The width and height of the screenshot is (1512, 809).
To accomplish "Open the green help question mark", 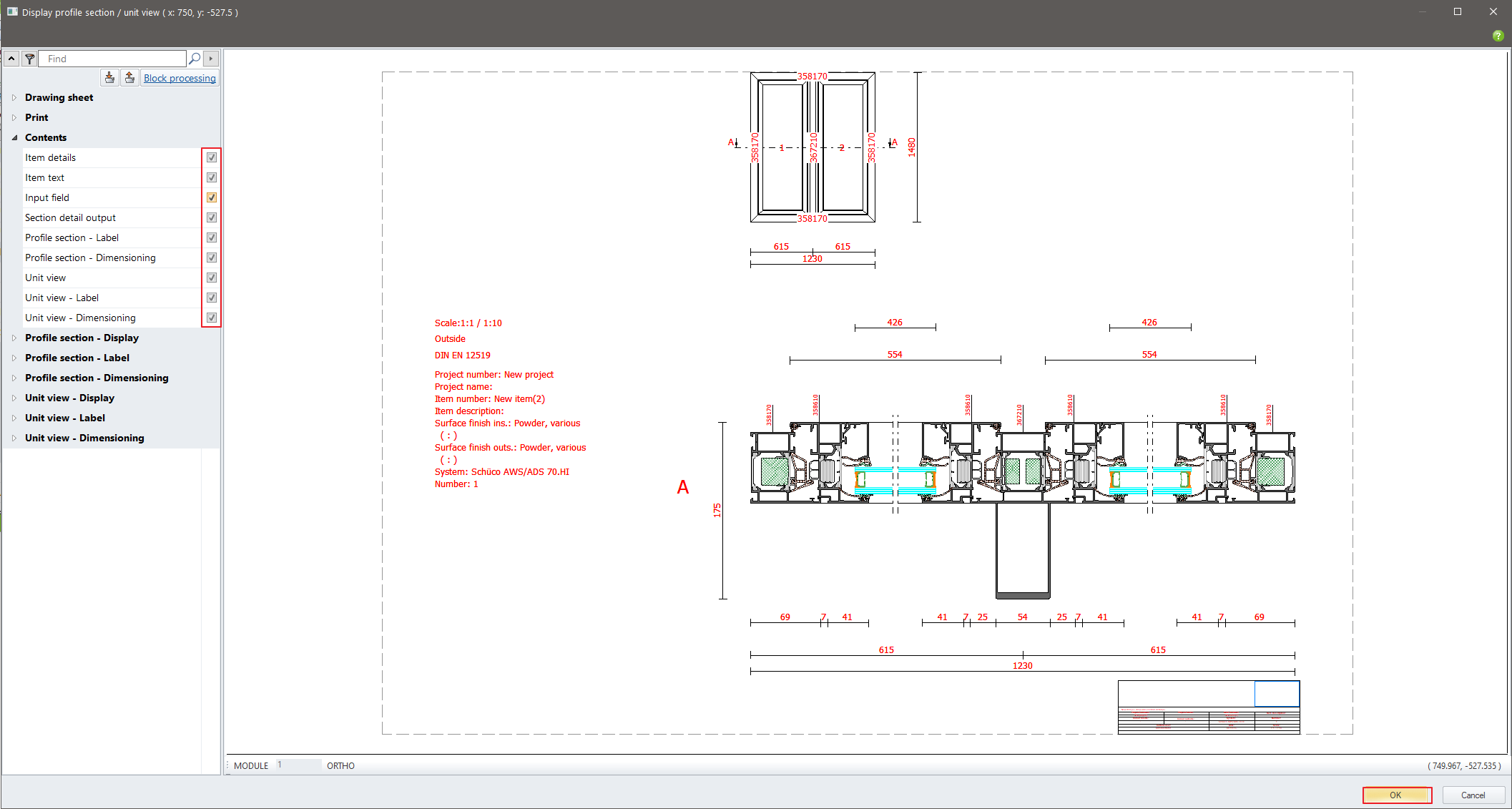I will 1498,36.
